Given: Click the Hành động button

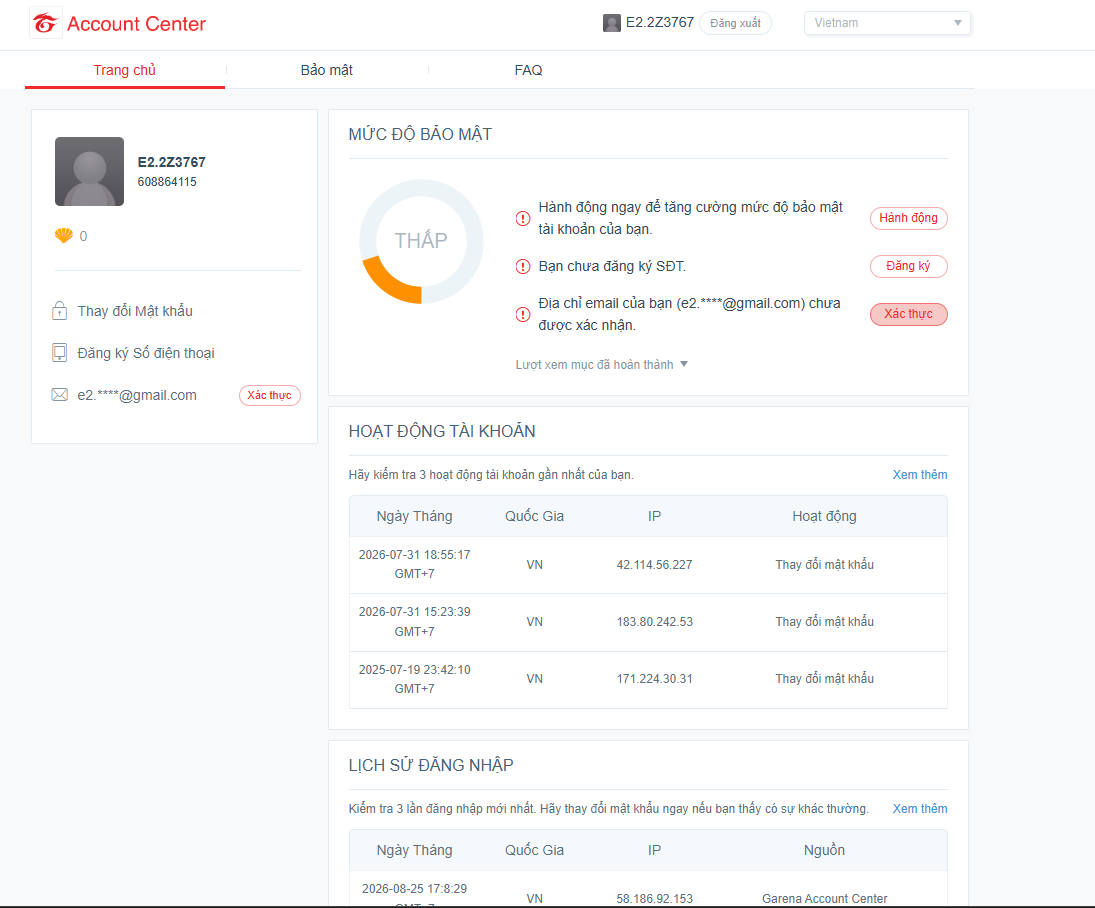Looking at the screenshot, I should pos(909,218).
